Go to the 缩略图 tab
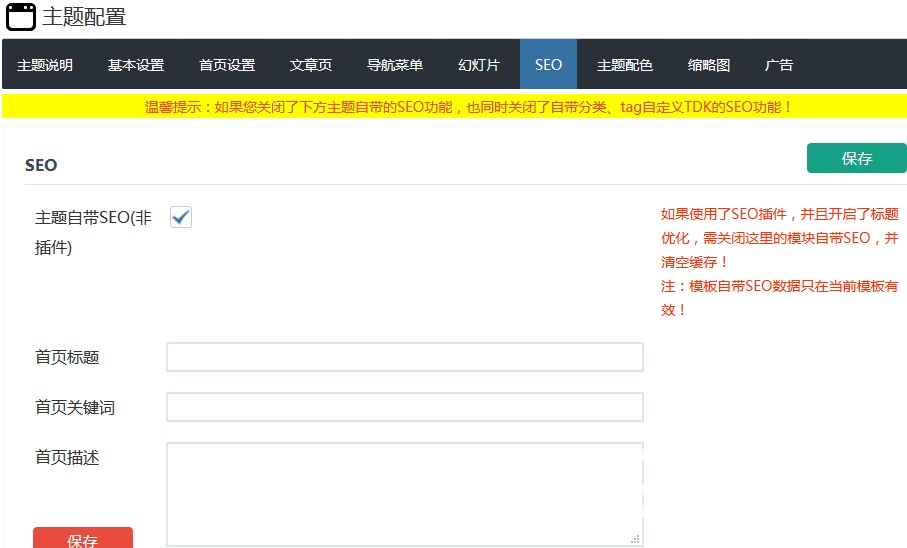The image size is (907, 548). pyautogui.click(x=709, y=65)
